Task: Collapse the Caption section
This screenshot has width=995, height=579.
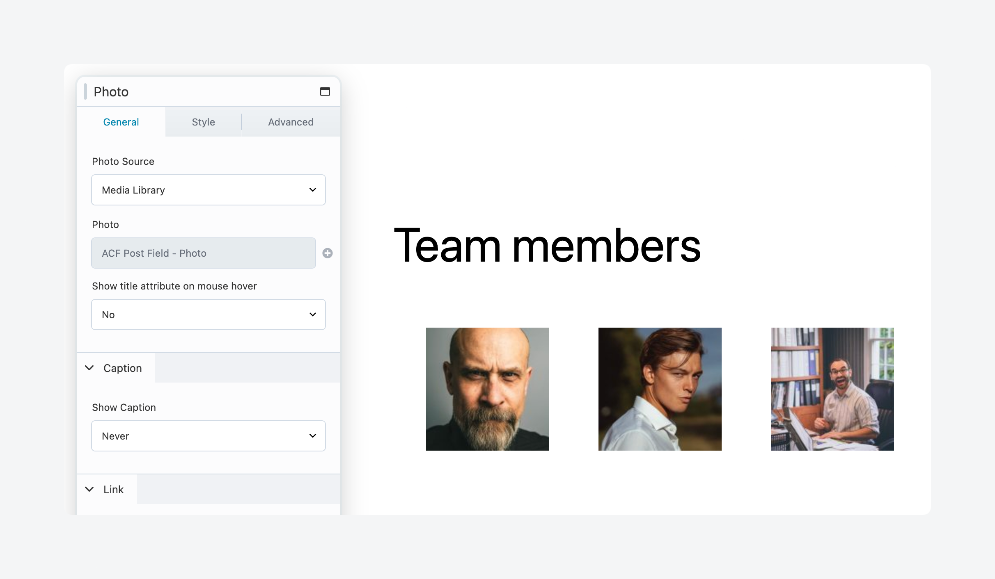Action: click(x=89, y=368)
